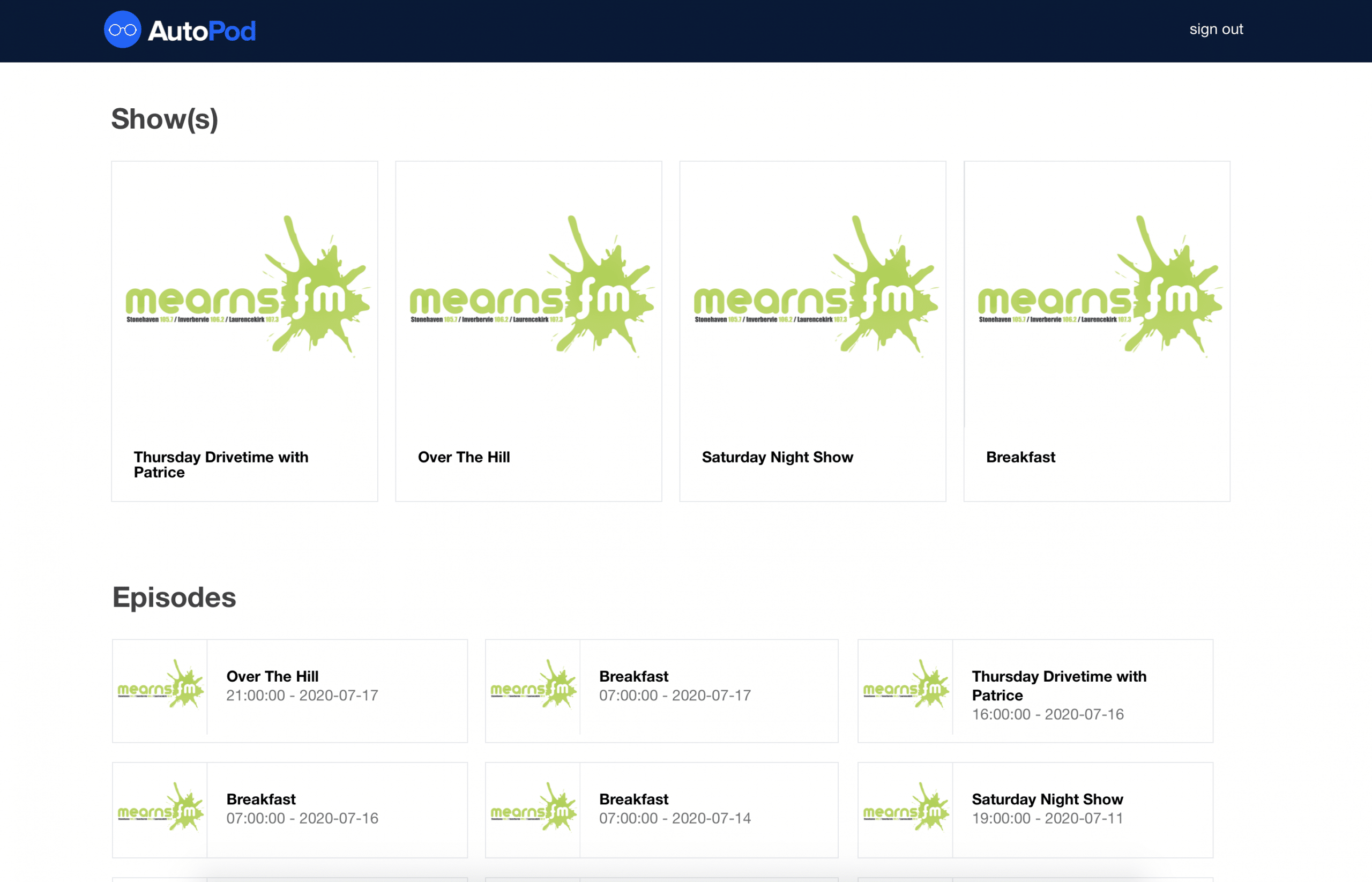Click the 21:00:00 - 2020-07-17 timestamp
Screen dimensions: 1372x882
[302, 696]
